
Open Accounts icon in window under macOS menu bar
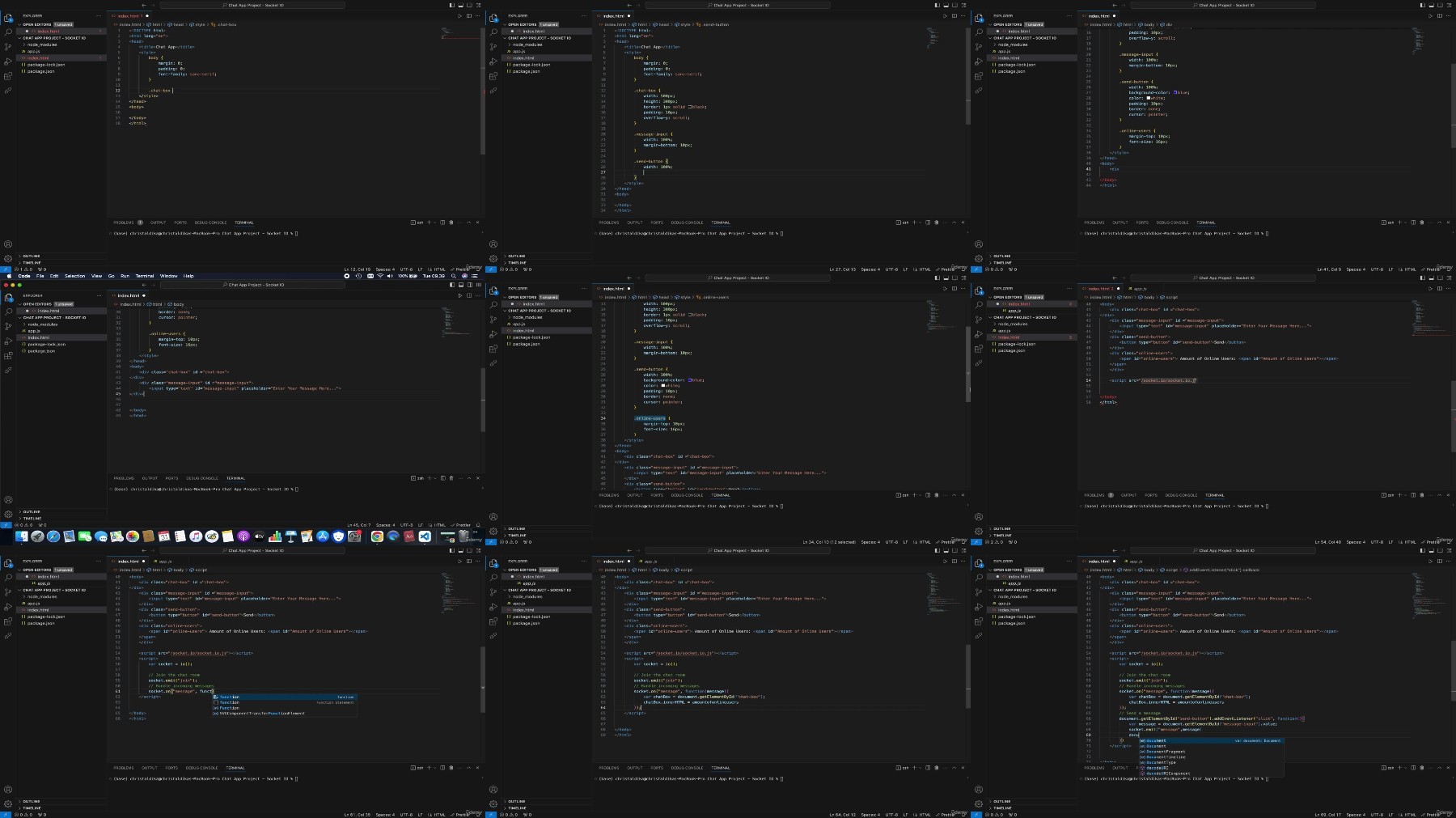tap(8, 499)
